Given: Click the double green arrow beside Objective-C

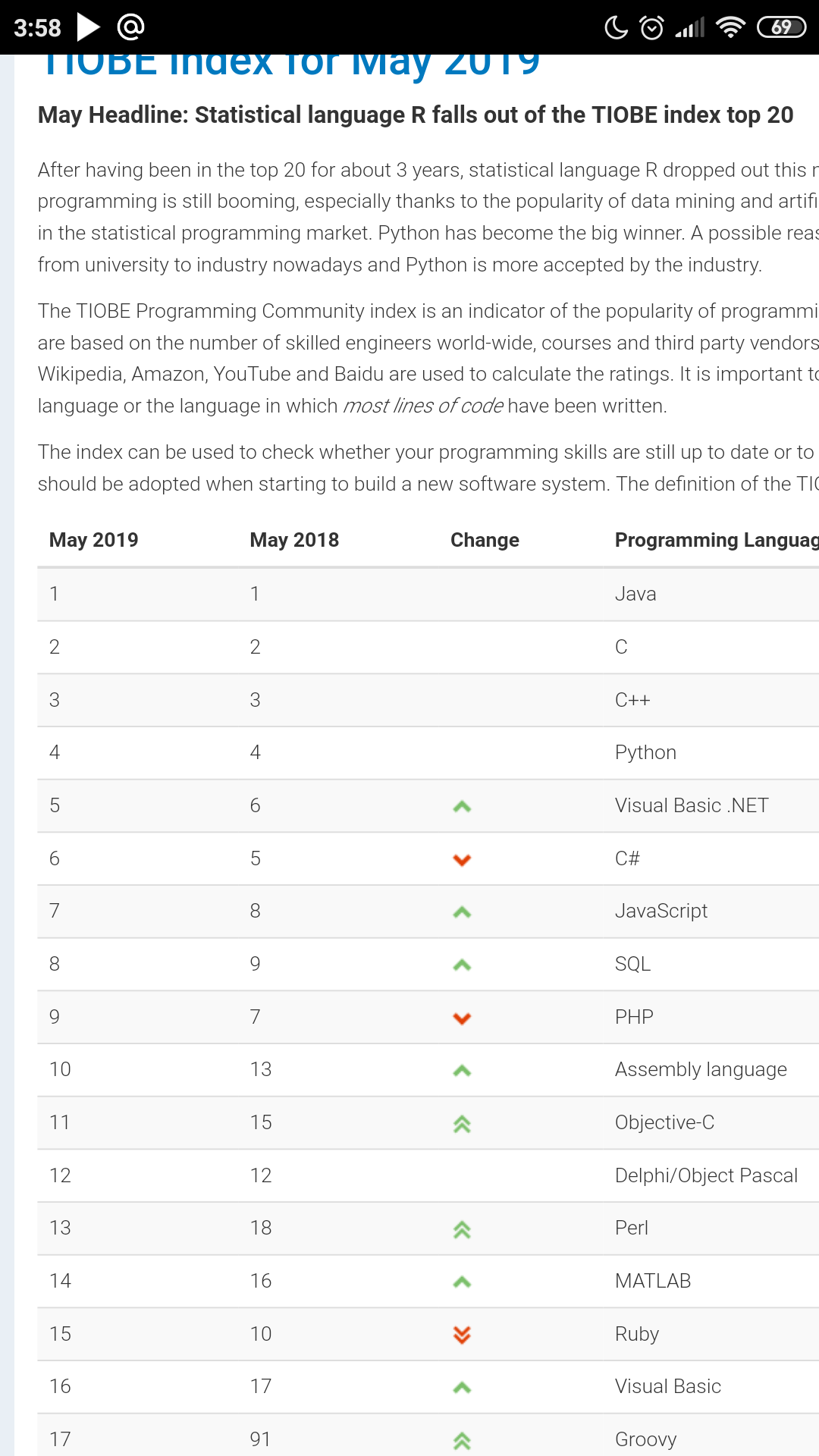Looking at the screenshot, I should click(x=462, y=1124).
